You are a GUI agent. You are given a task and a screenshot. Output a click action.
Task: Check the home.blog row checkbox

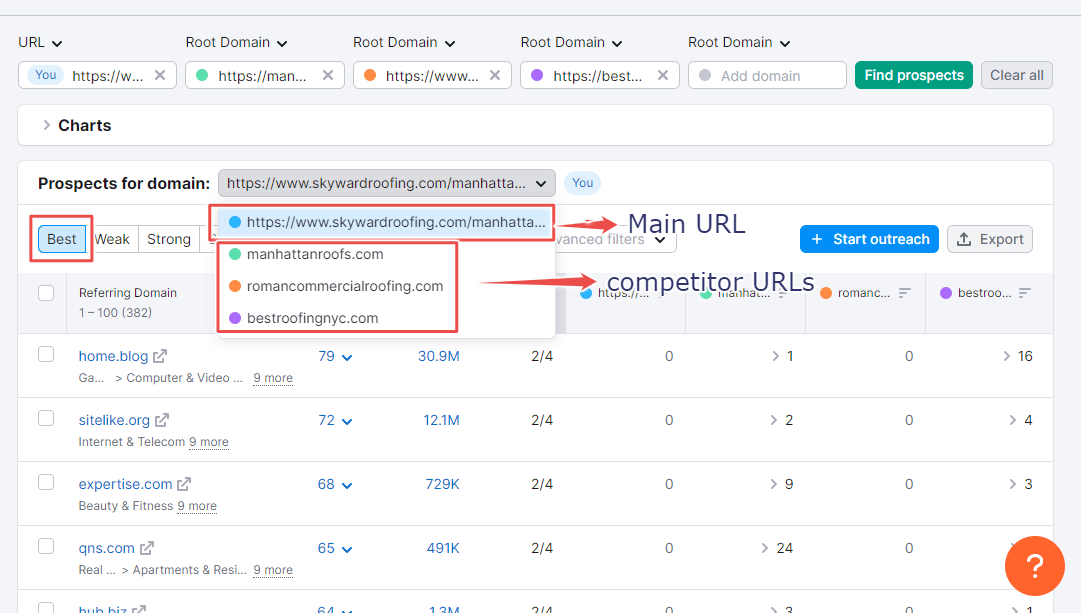pos(46,354)
